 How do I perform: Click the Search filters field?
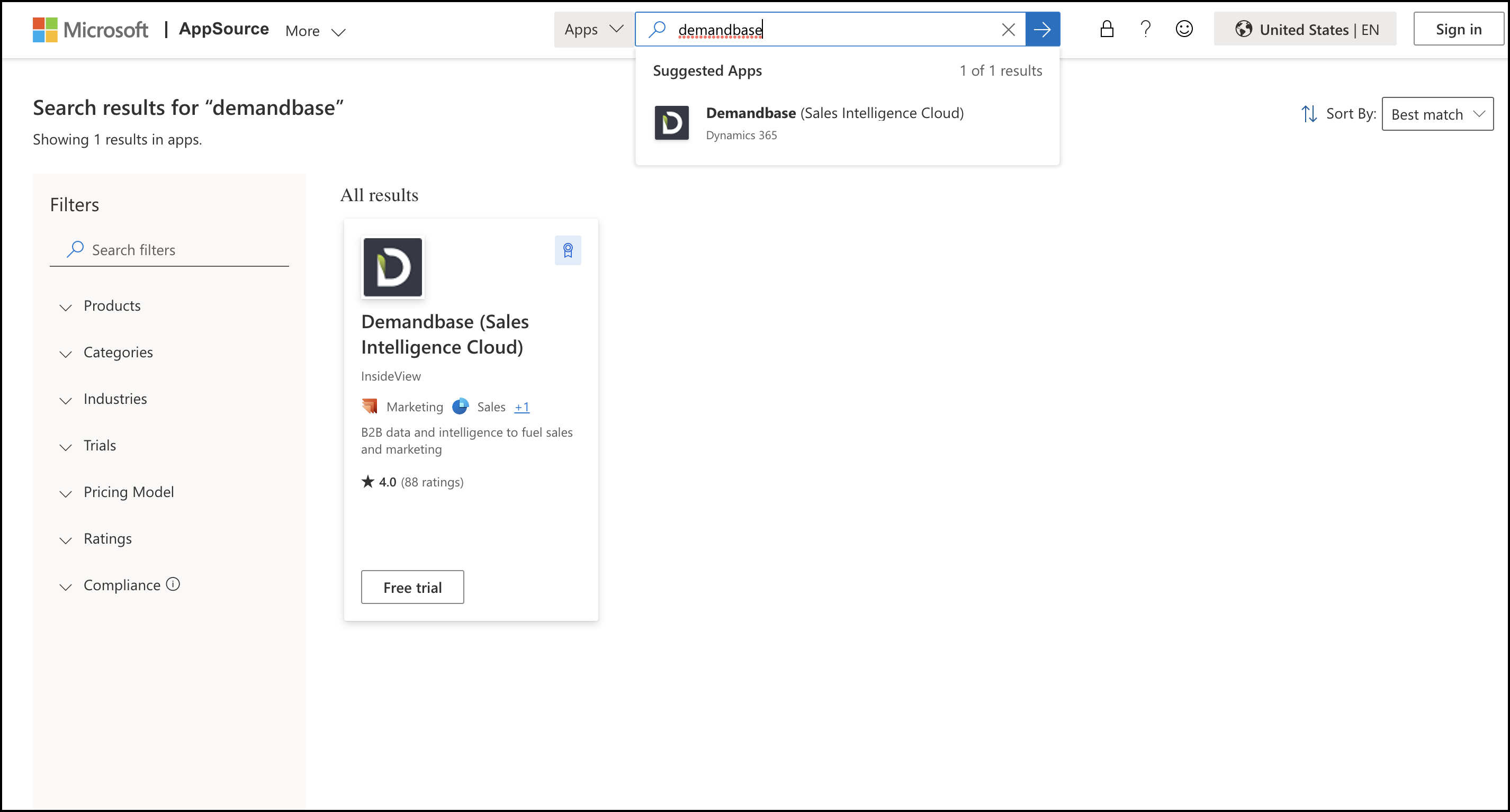pyautogui.click(x=169, y=250)
